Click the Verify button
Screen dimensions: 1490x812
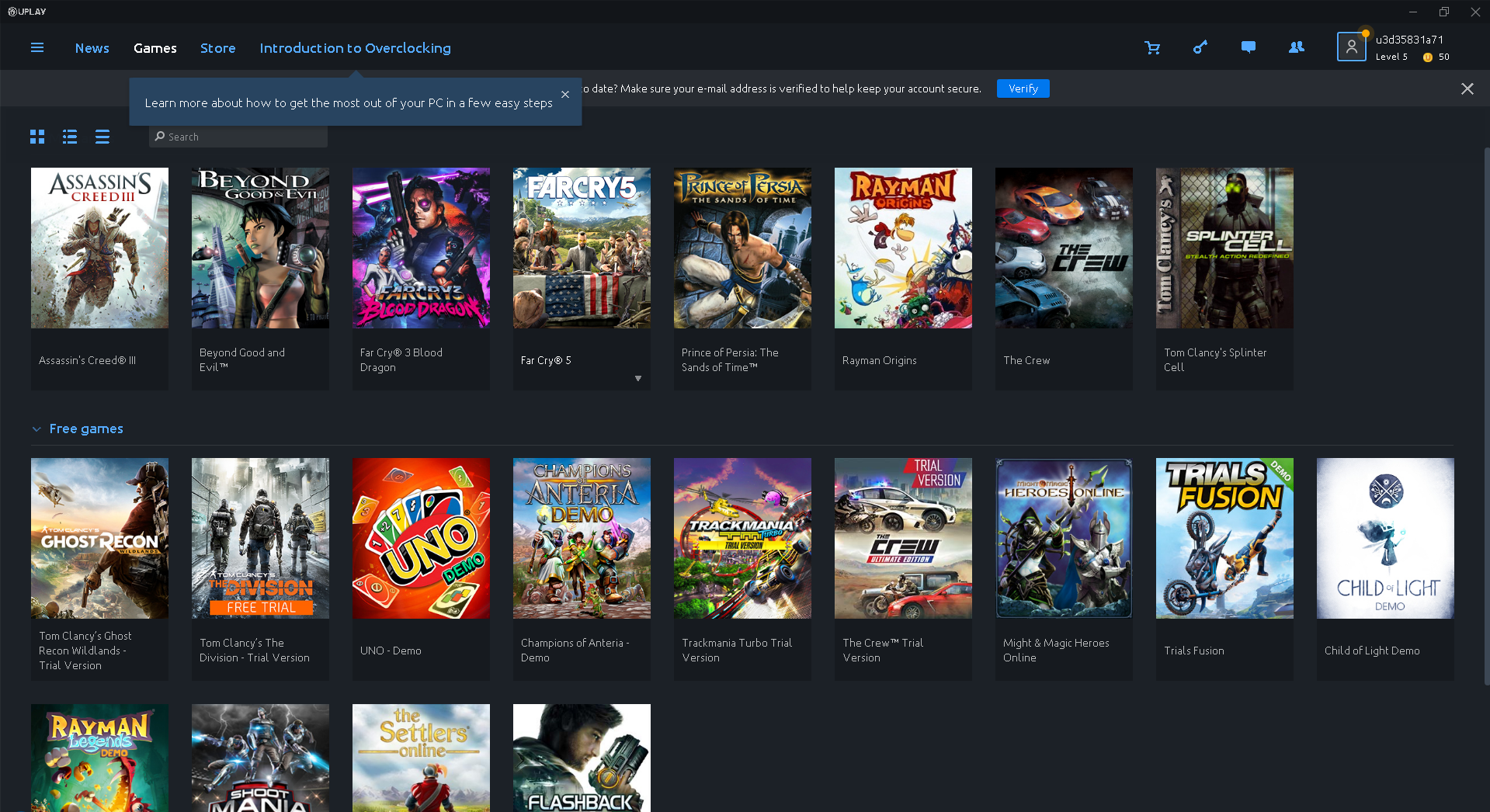click(1023, 88)
